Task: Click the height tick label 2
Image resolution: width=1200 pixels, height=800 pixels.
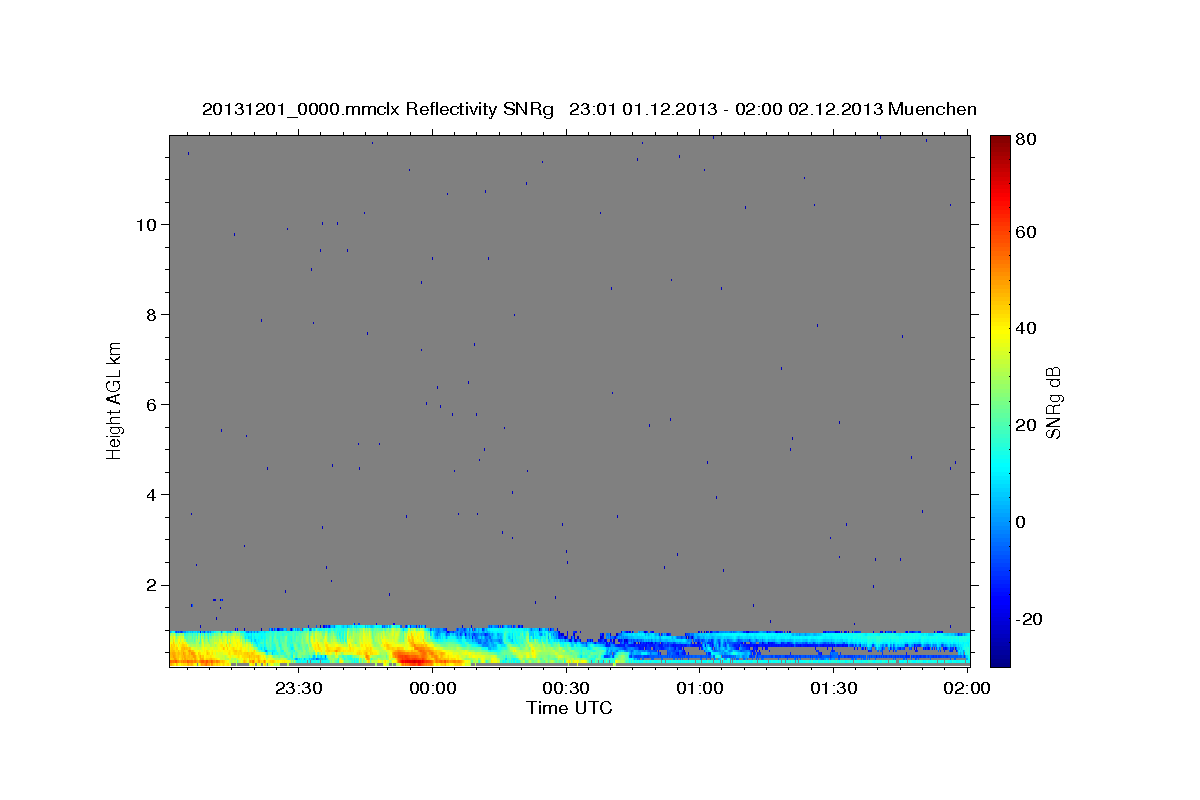Action: point(150,585)
